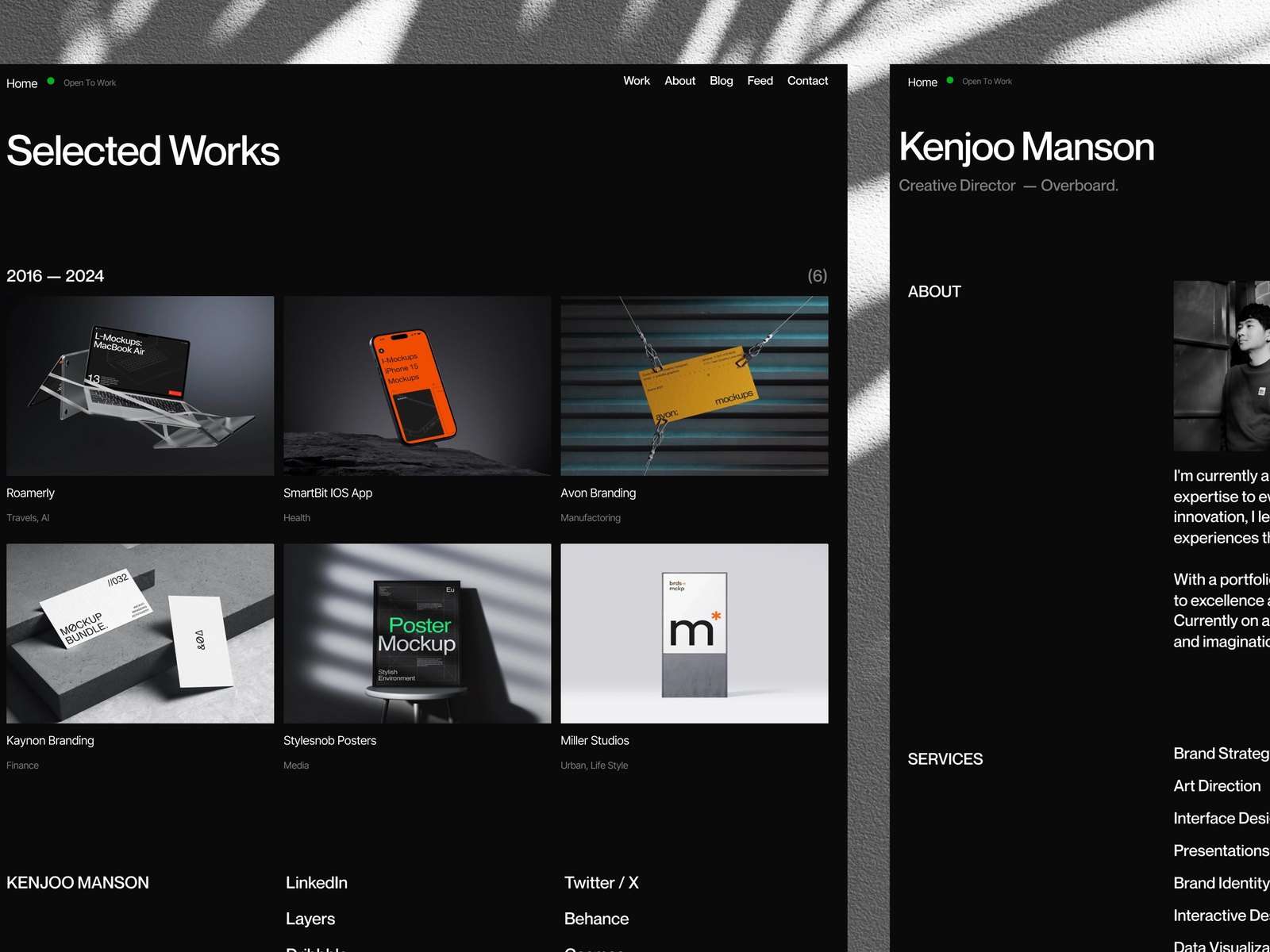Click the Stylesnob Posters title
Viewport: 1270px width, 952px height.
click(329, 740)
